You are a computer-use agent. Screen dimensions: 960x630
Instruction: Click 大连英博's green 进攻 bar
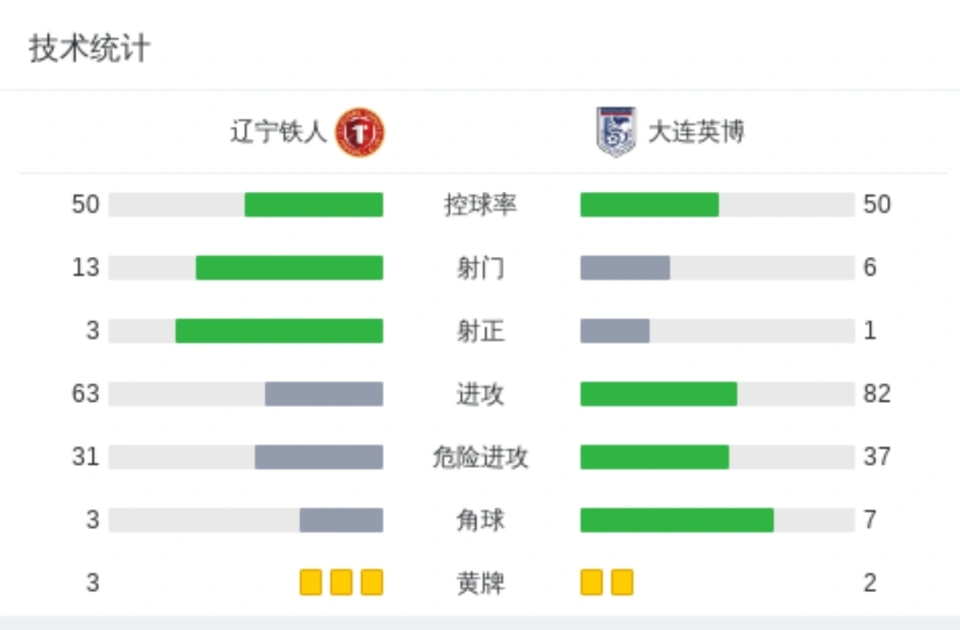point(659,394)
